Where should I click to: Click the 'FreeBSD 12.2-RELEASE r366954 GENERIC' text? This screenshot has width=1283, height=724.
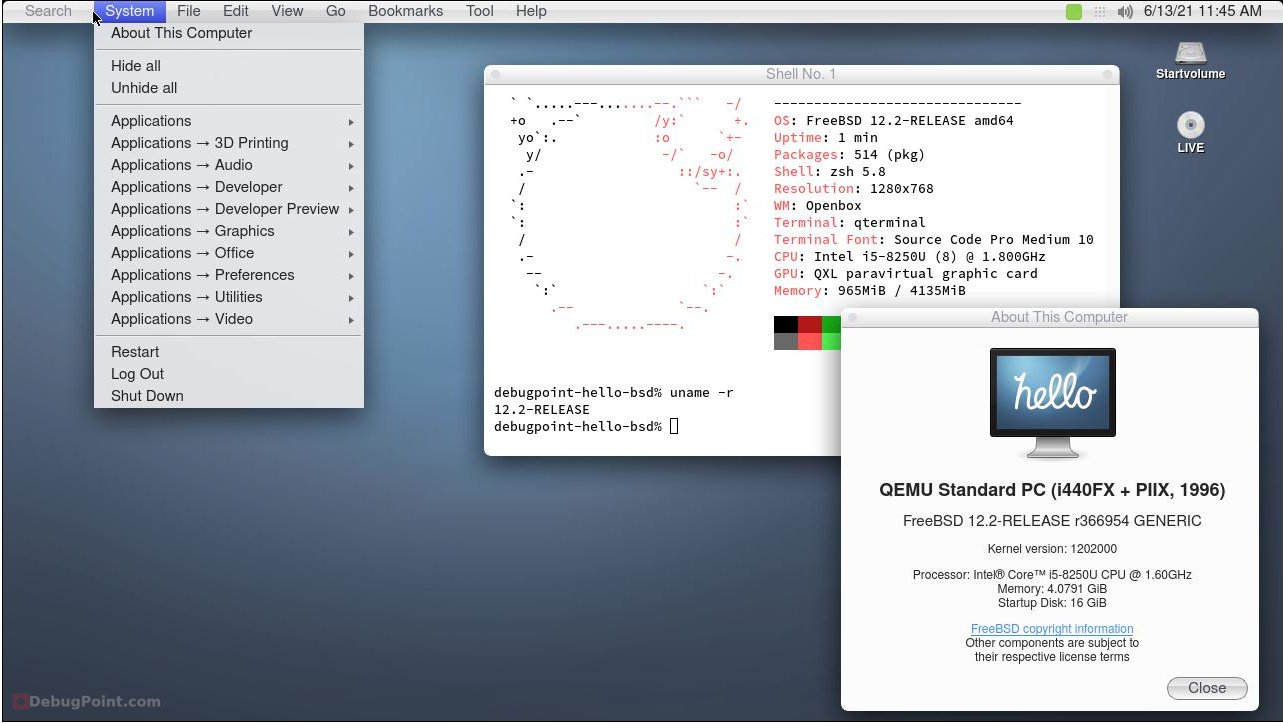click(1052, 521)
